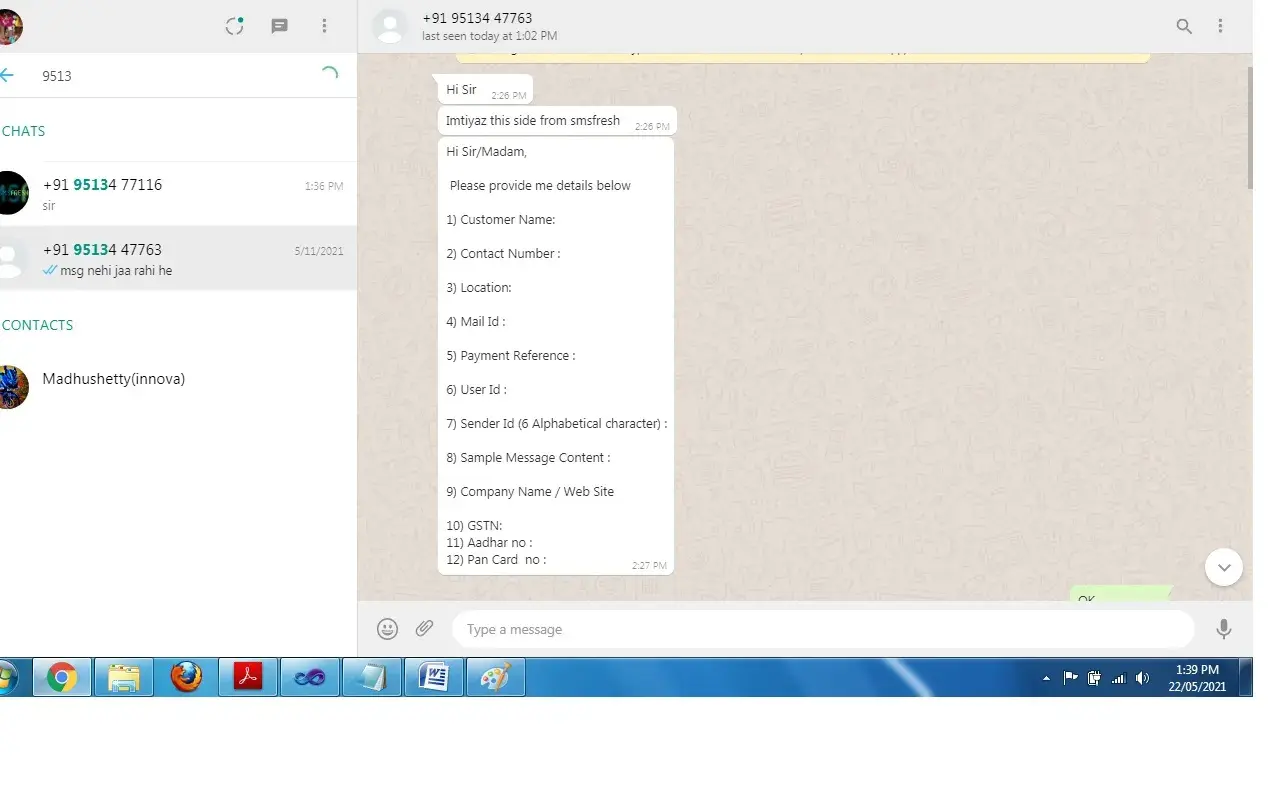Click your profile picture in the sidebar header
The width and height of the screenshot is (1280, 800).
[10, 27]
